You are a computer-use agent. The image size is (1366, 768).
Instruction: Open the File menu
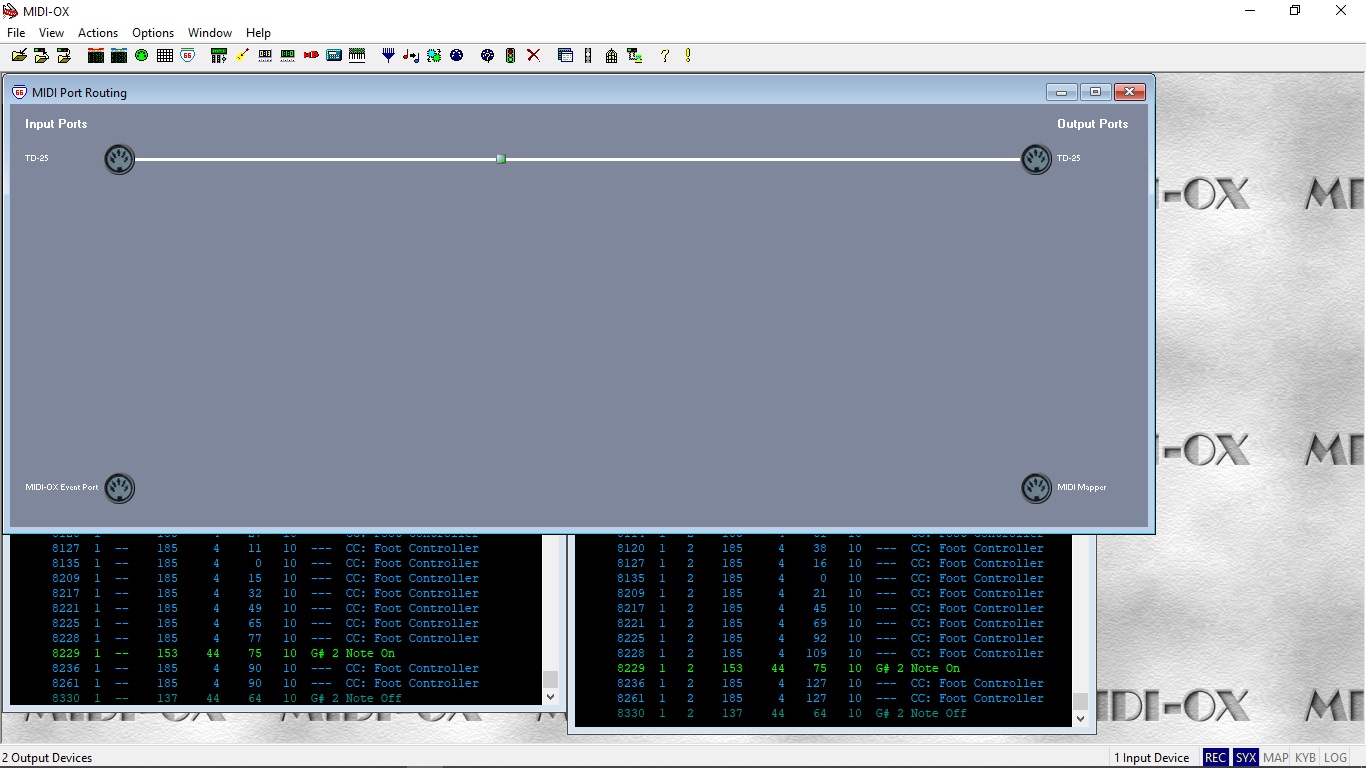[x=16, y=33]
